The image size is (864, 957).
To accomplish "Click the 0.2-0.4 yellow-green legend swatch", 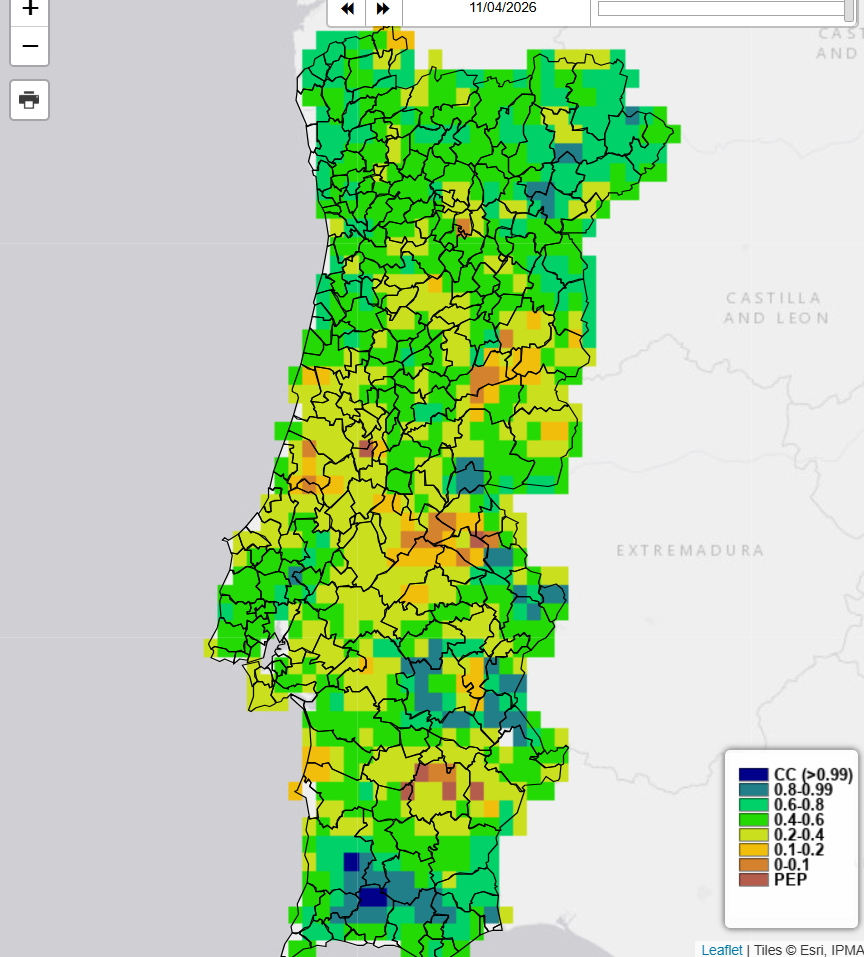I will pos(753,835).
